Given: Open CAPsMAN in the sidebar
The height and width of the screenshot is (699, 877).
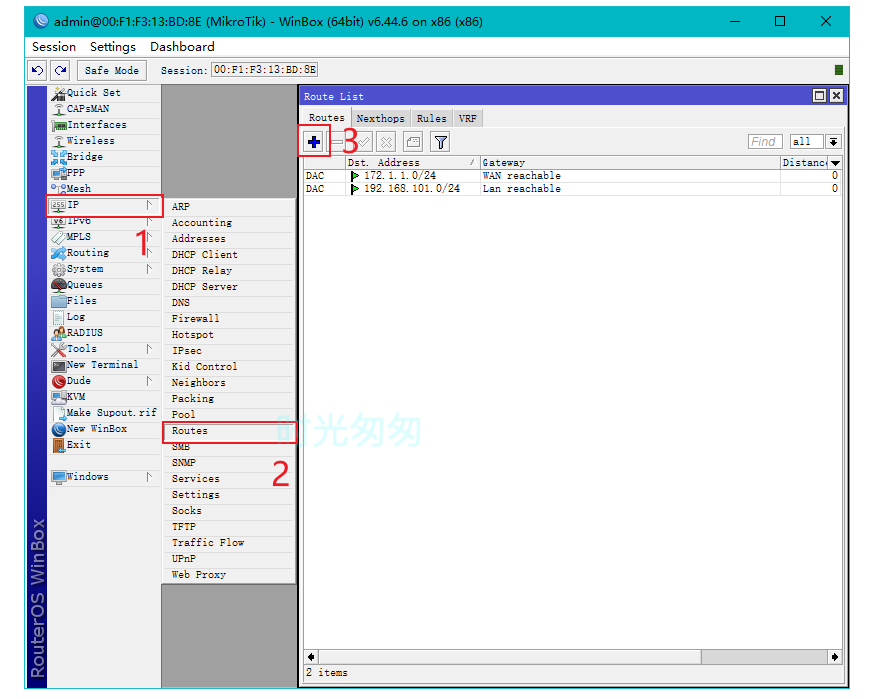Looking at the screenshot, I should click(104, 108).
